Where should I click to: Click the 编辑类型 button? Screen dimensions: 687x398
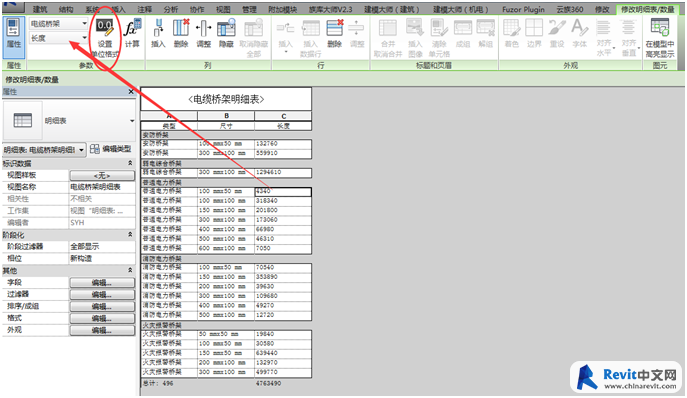111,149
